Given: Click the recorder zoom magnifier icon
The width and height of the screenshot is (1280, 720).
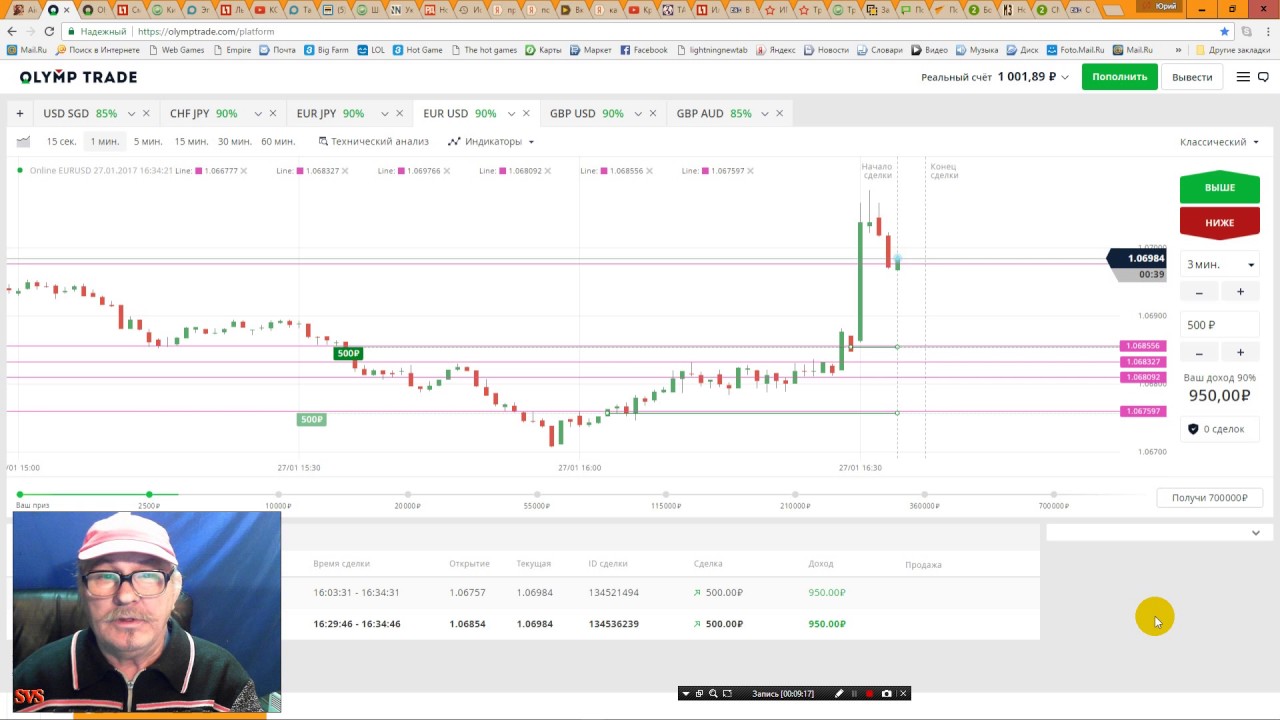Looking at the screenshot, I should pyautogui.click(x=713, y=693).
